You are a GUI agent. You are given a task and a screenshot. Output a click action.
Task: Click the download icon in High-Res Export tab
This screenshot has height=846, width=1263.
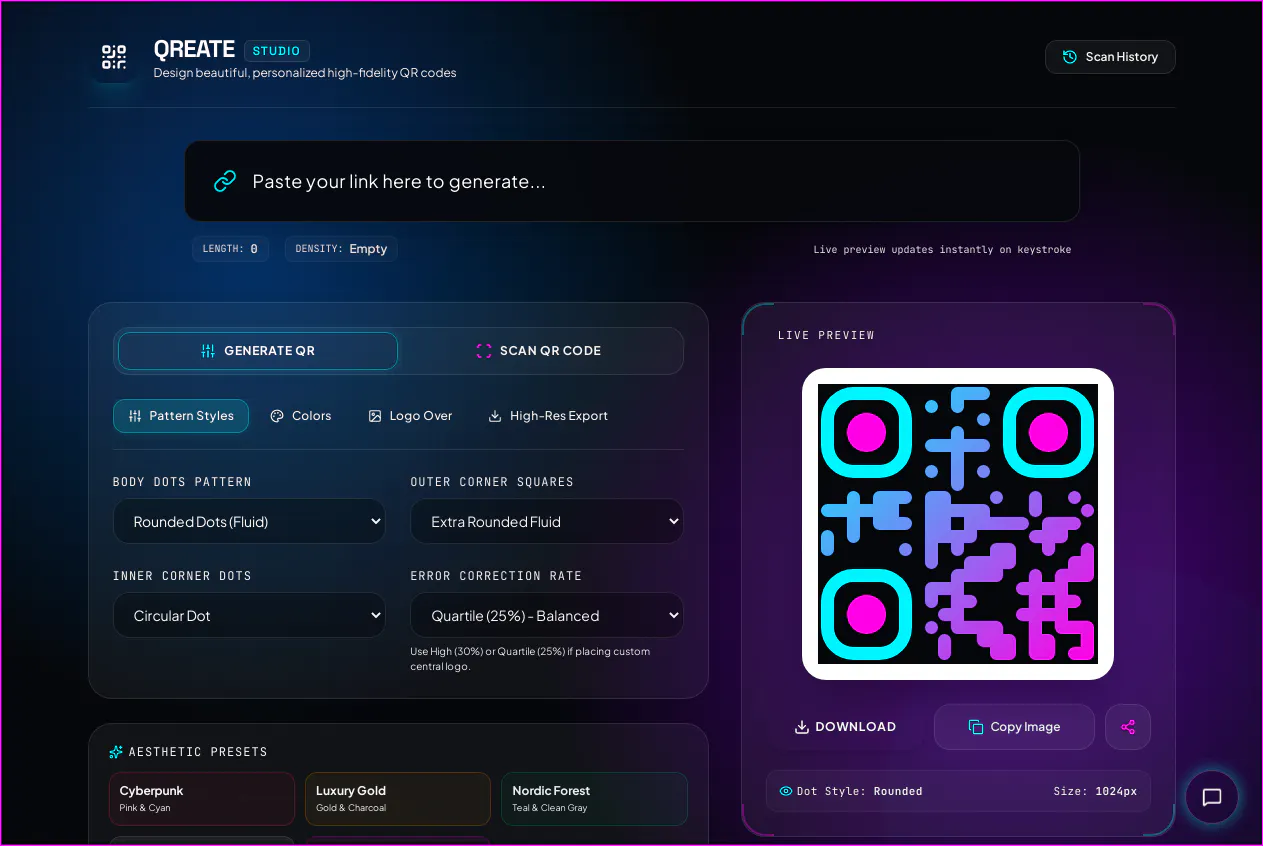click(495, 416)
